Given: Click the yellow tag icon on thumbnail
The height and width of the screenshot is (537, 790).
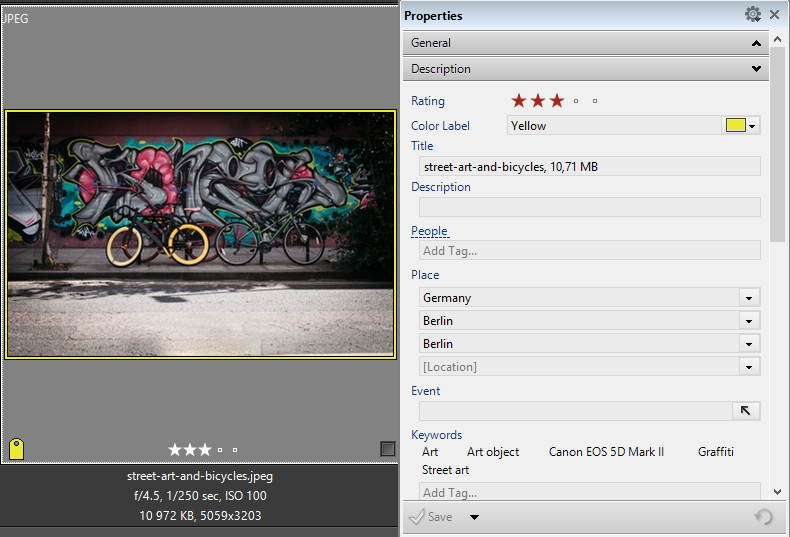Looking at the screenshot, I should [x=17, y=449].
